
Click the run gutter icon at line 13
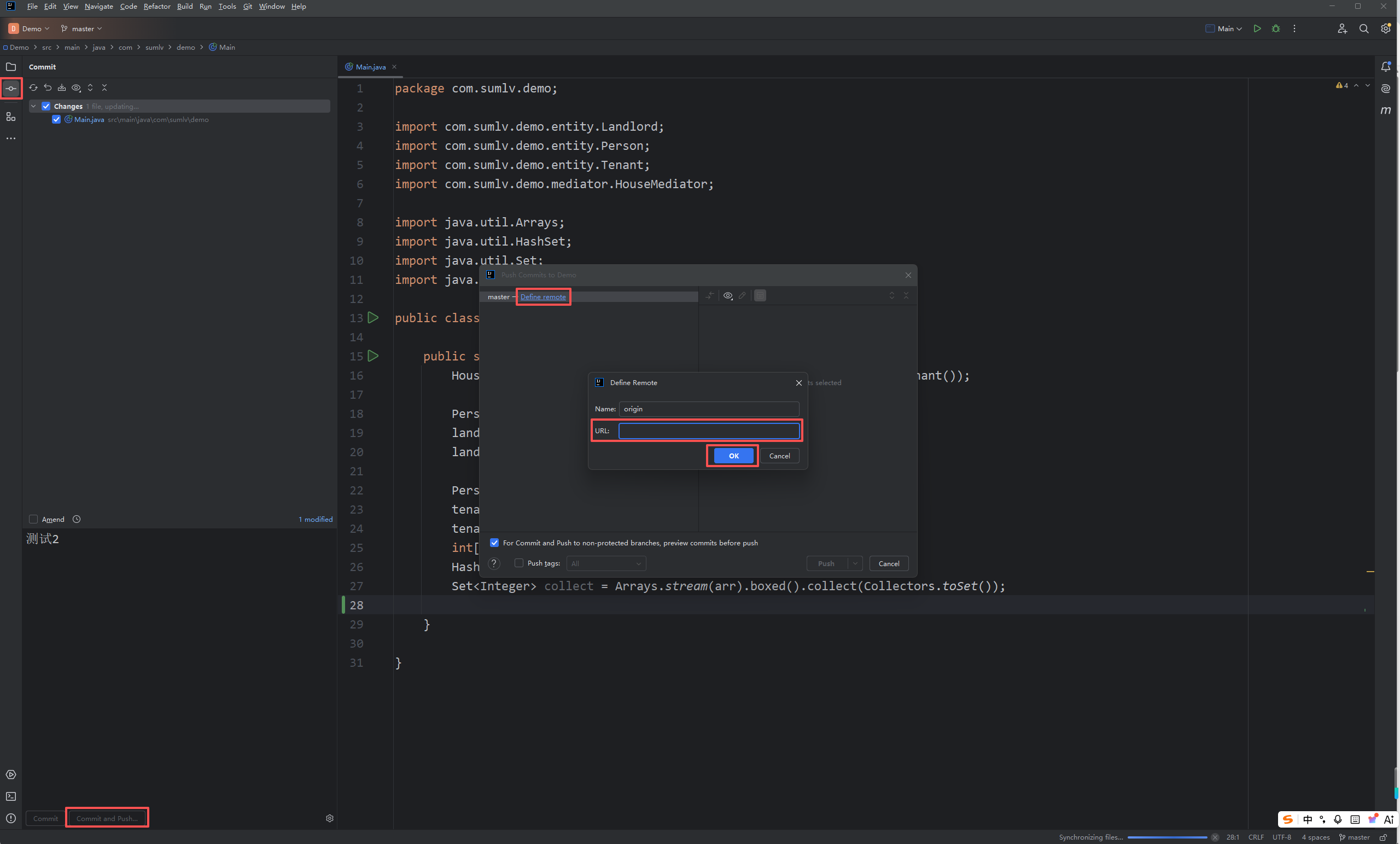coord(374,318)
